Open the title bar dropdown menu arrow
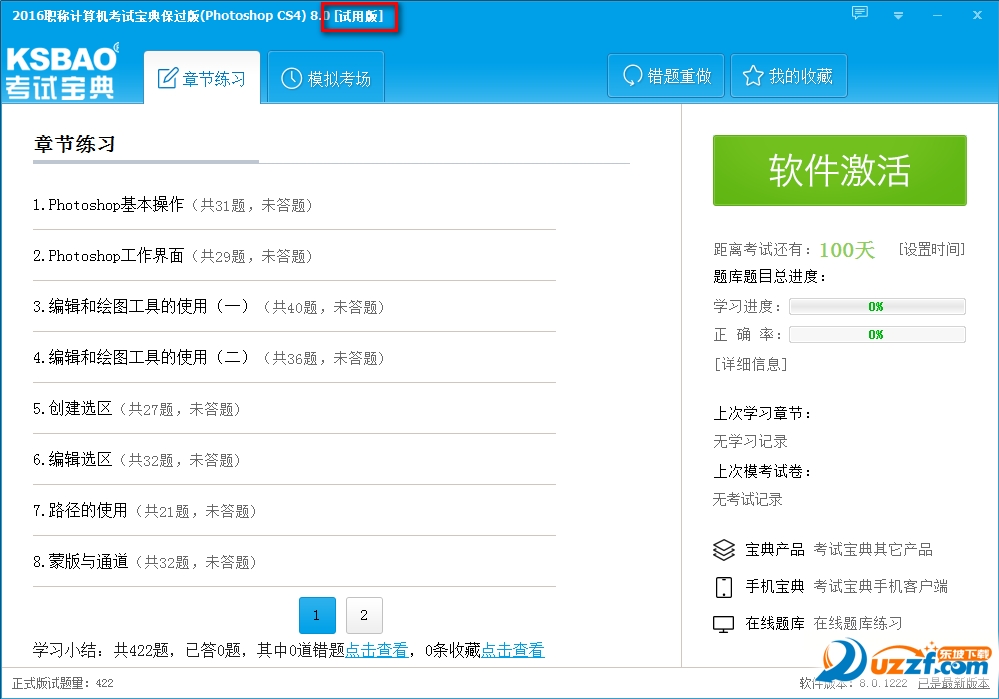This screenshot has height=699, width=999. tap(898, 15)
